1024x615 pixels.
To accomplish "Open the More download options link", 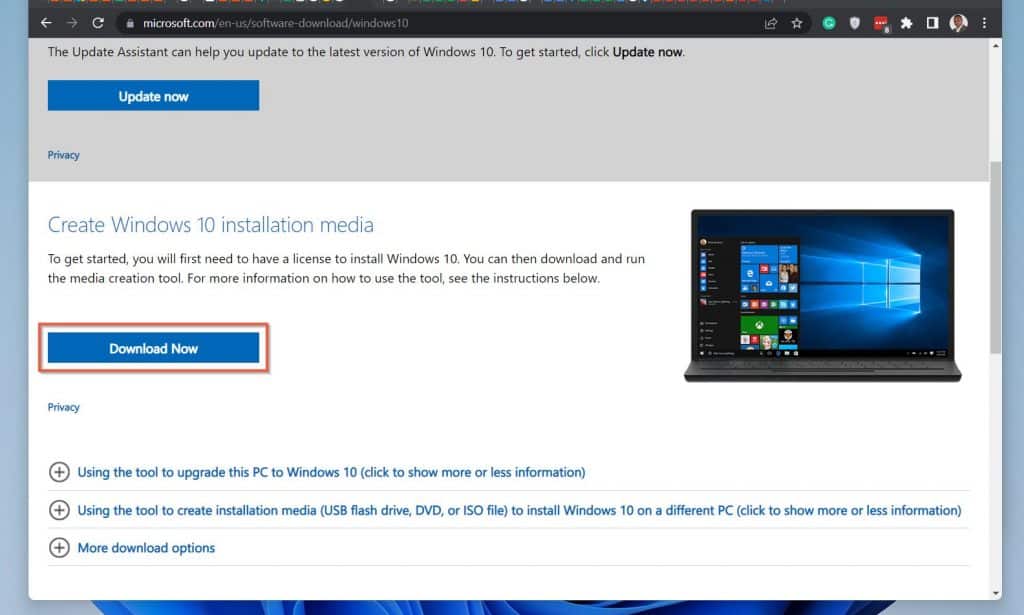I will tap(146, 548).
